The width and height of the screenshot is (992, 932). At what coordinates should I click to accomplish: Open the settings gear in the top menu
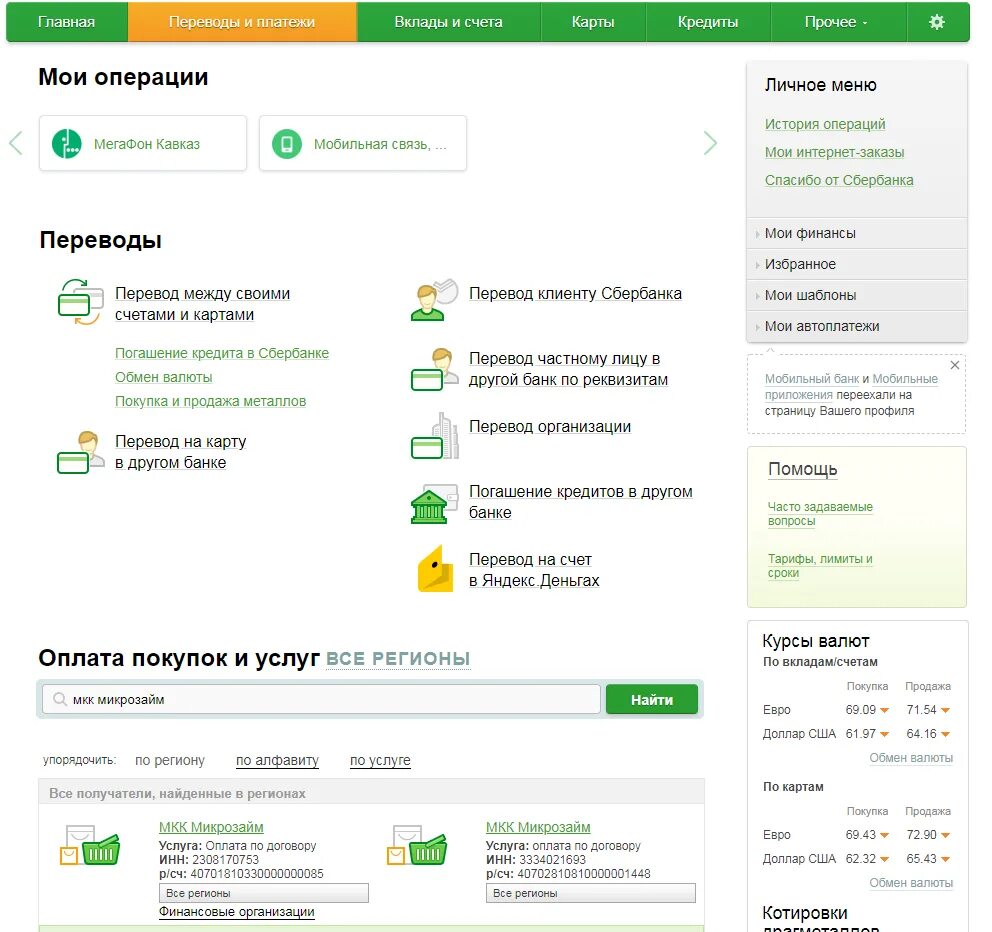[x=936, y=22]
